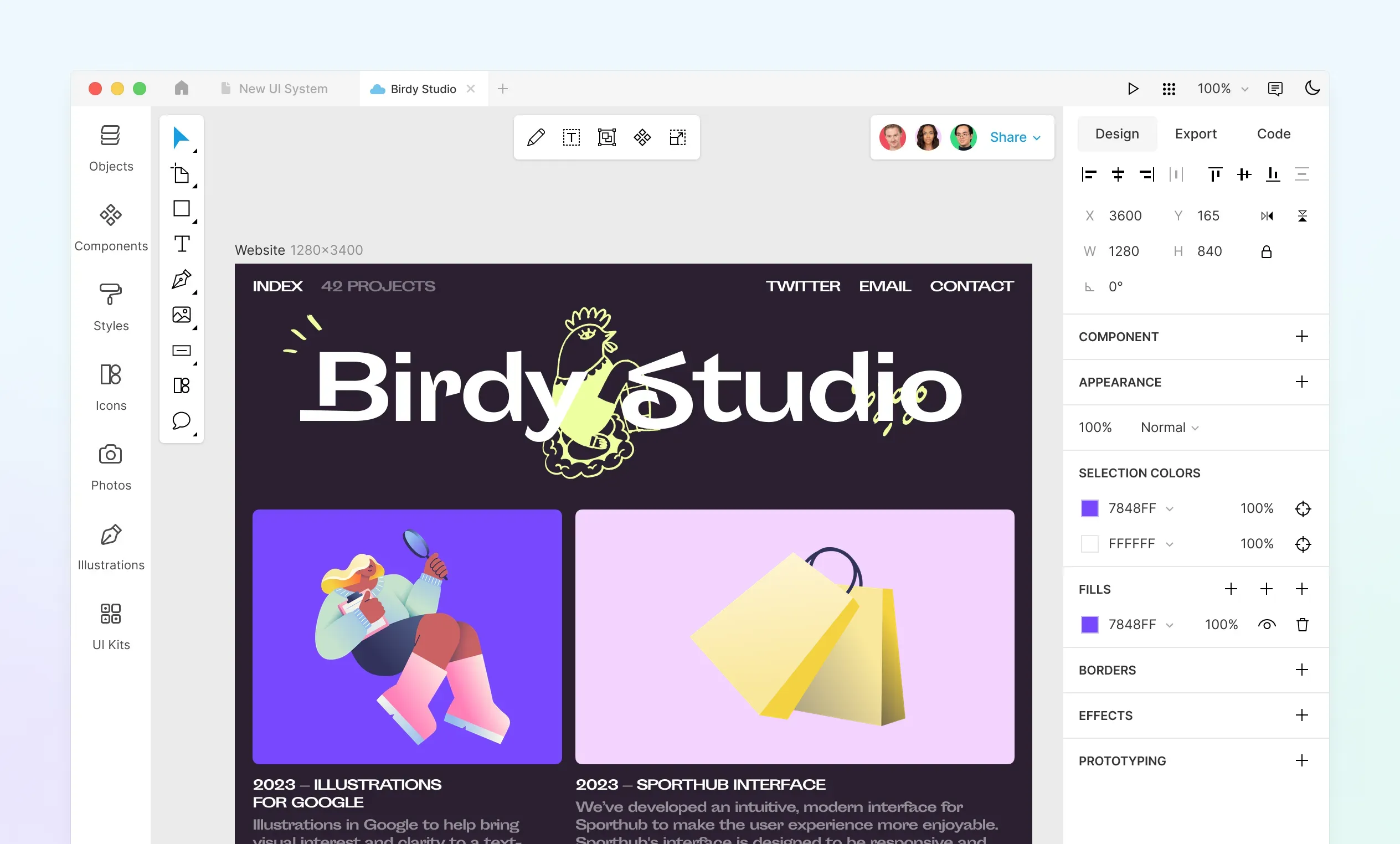Open the Share dropdown
The width and height of the screenshot is (1400, 844).
[x=1015, y=137]
